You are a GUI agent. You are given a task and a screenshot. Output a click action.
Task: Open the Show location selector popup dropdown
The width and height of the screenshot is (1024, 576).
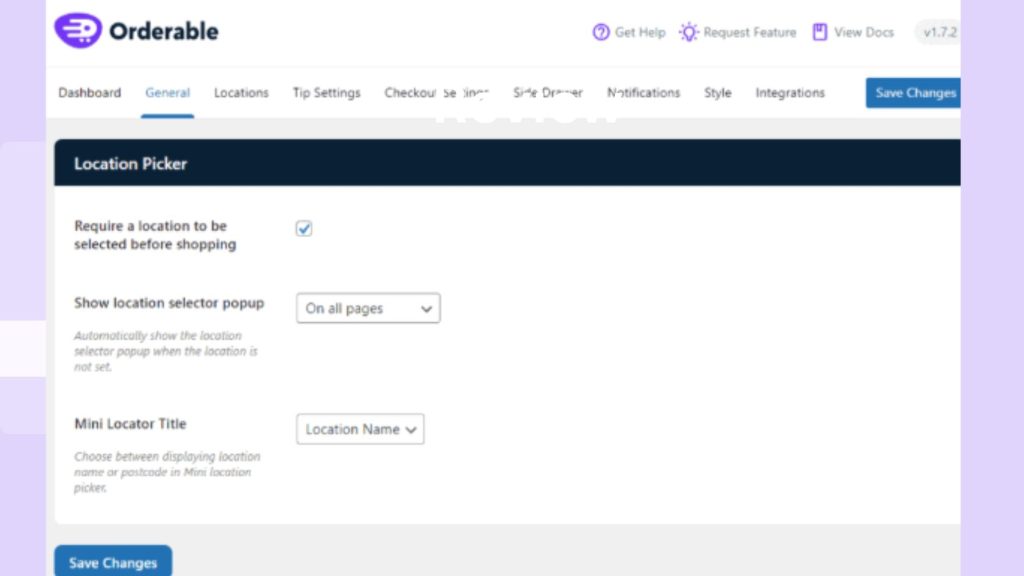tap(368, 308)
